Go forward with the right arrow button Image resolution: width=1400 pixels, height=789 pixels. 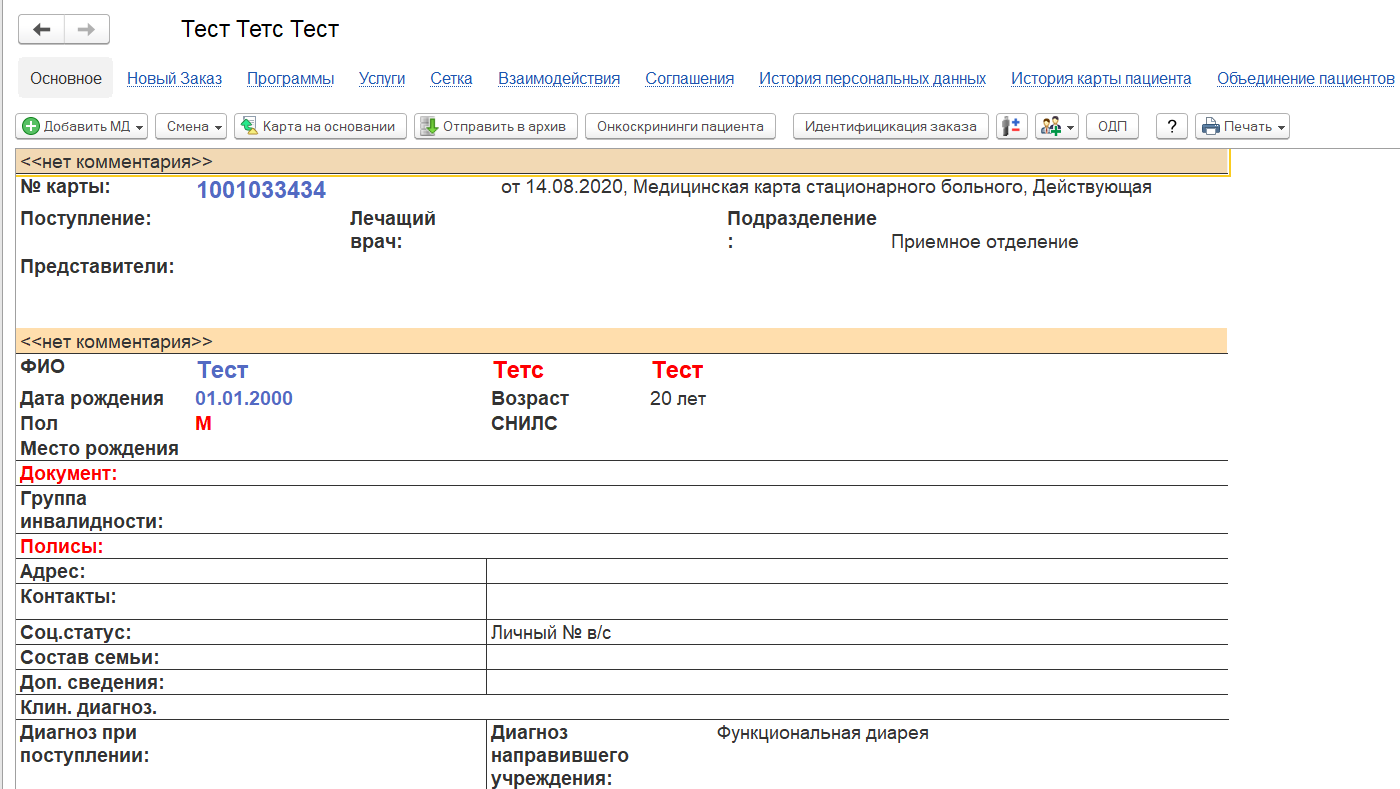click(87, 29)
